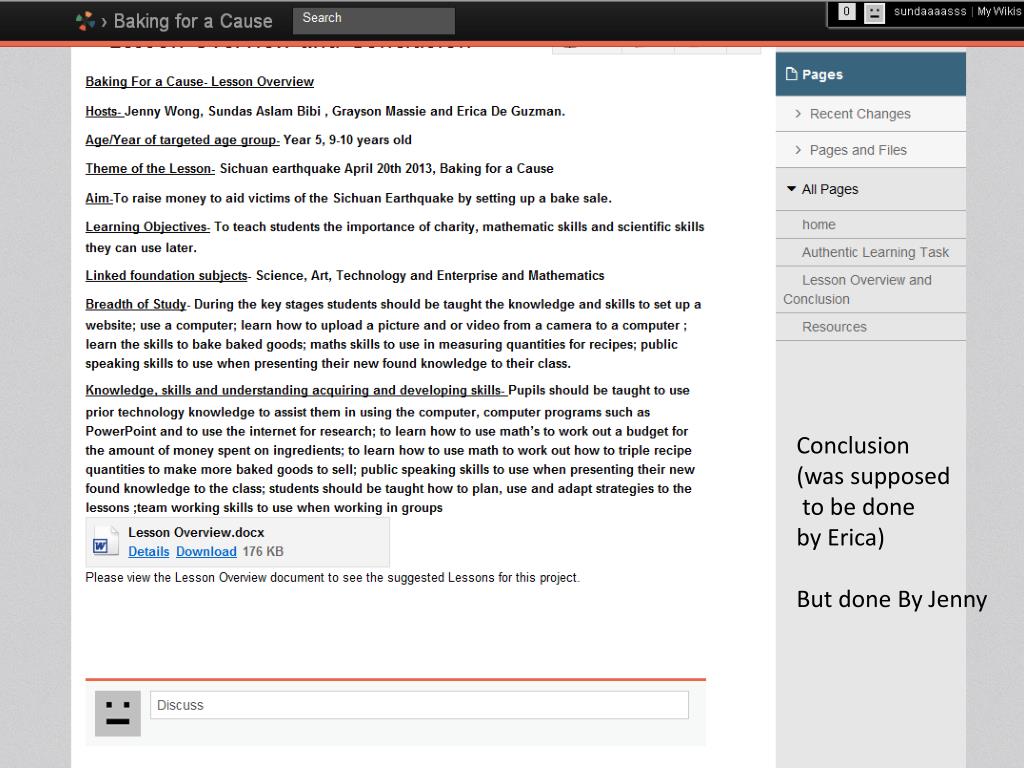Click the Pages panel header
The image size is (1024, 768).
point(870,74)
